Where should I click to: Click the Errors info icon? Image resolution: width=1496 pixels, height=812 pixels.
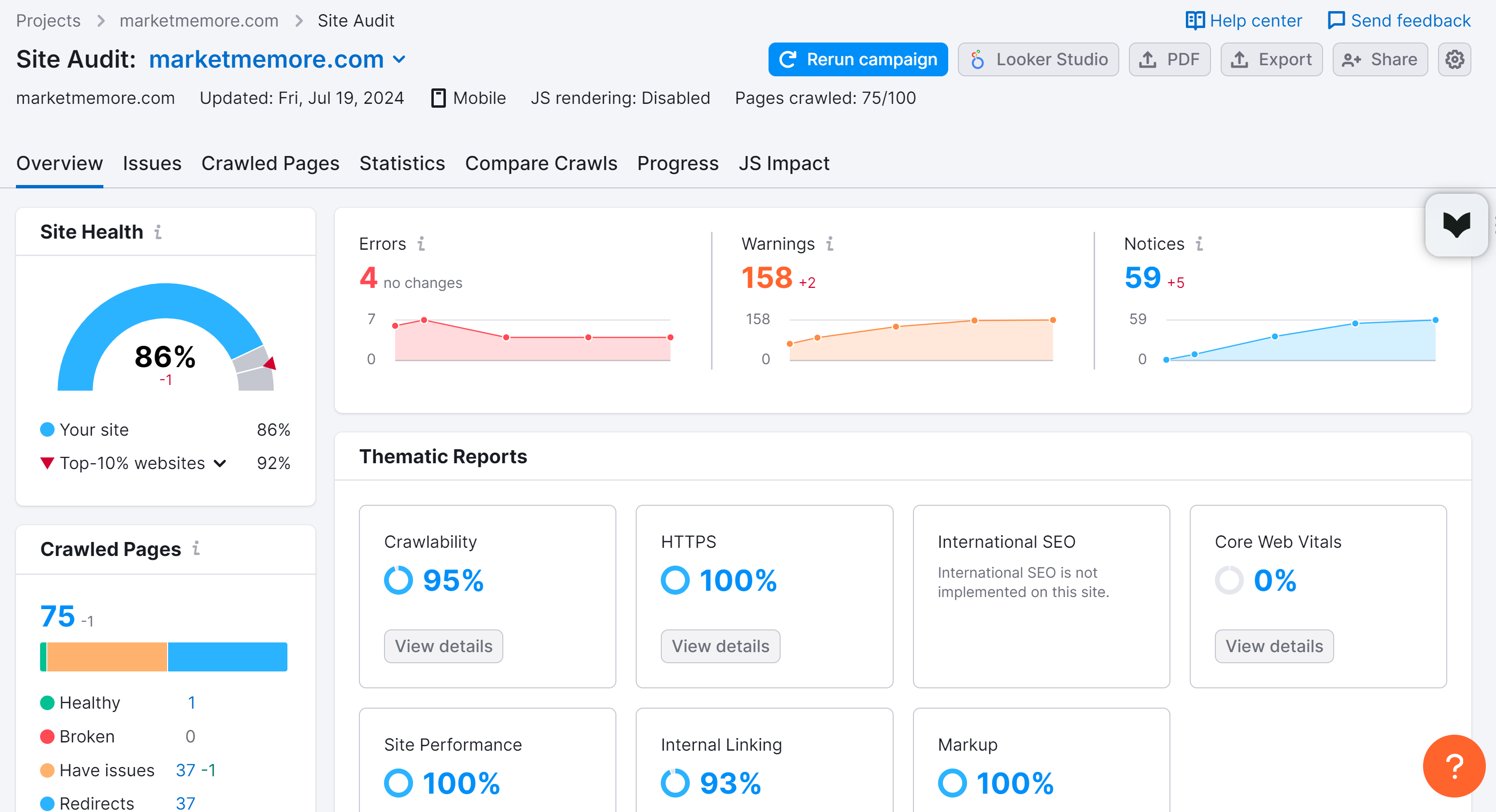[x=421, y=244]
